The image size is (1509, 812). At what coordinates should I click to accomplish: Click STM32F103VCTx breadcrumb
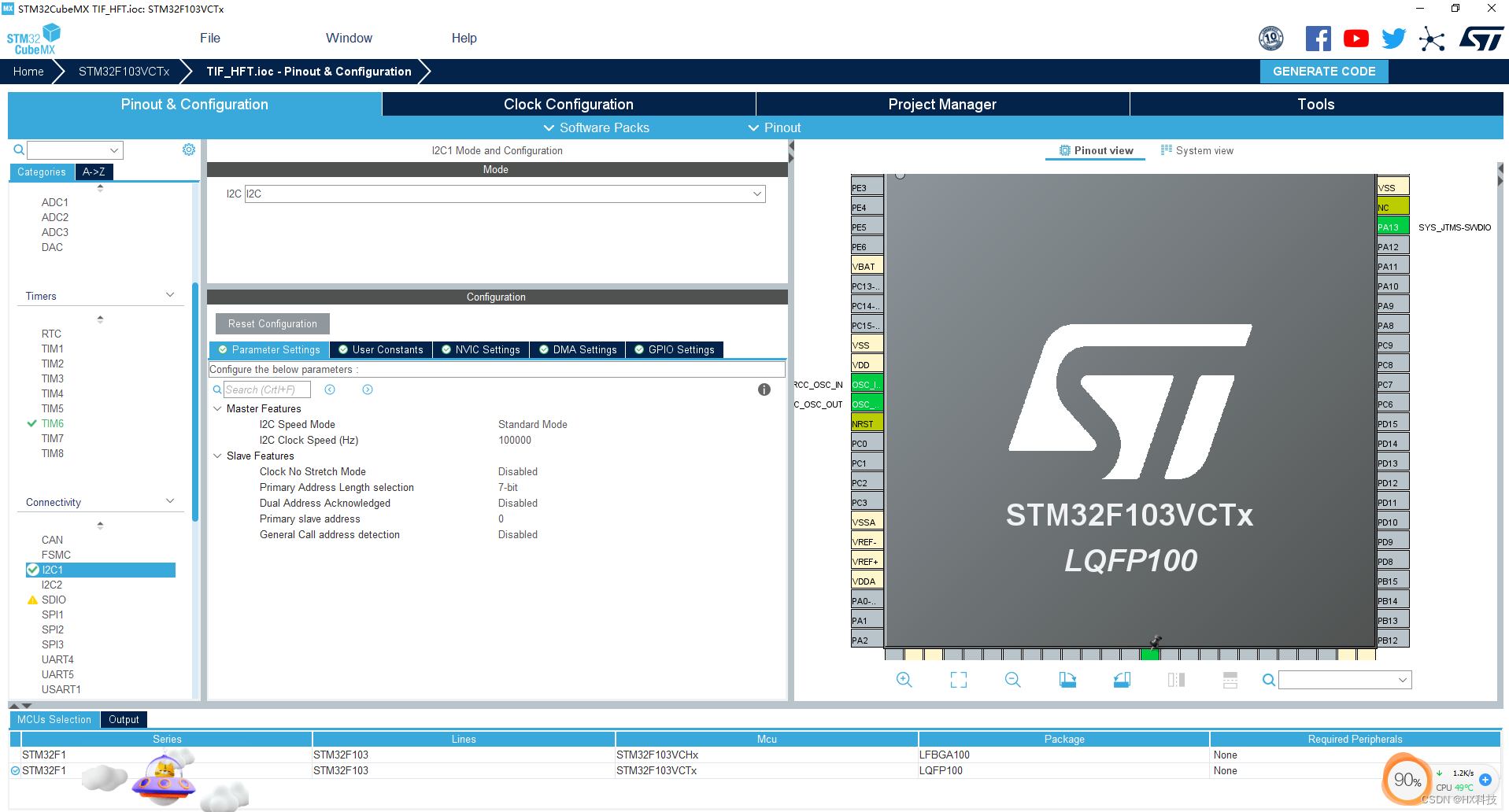coord(124,71)
